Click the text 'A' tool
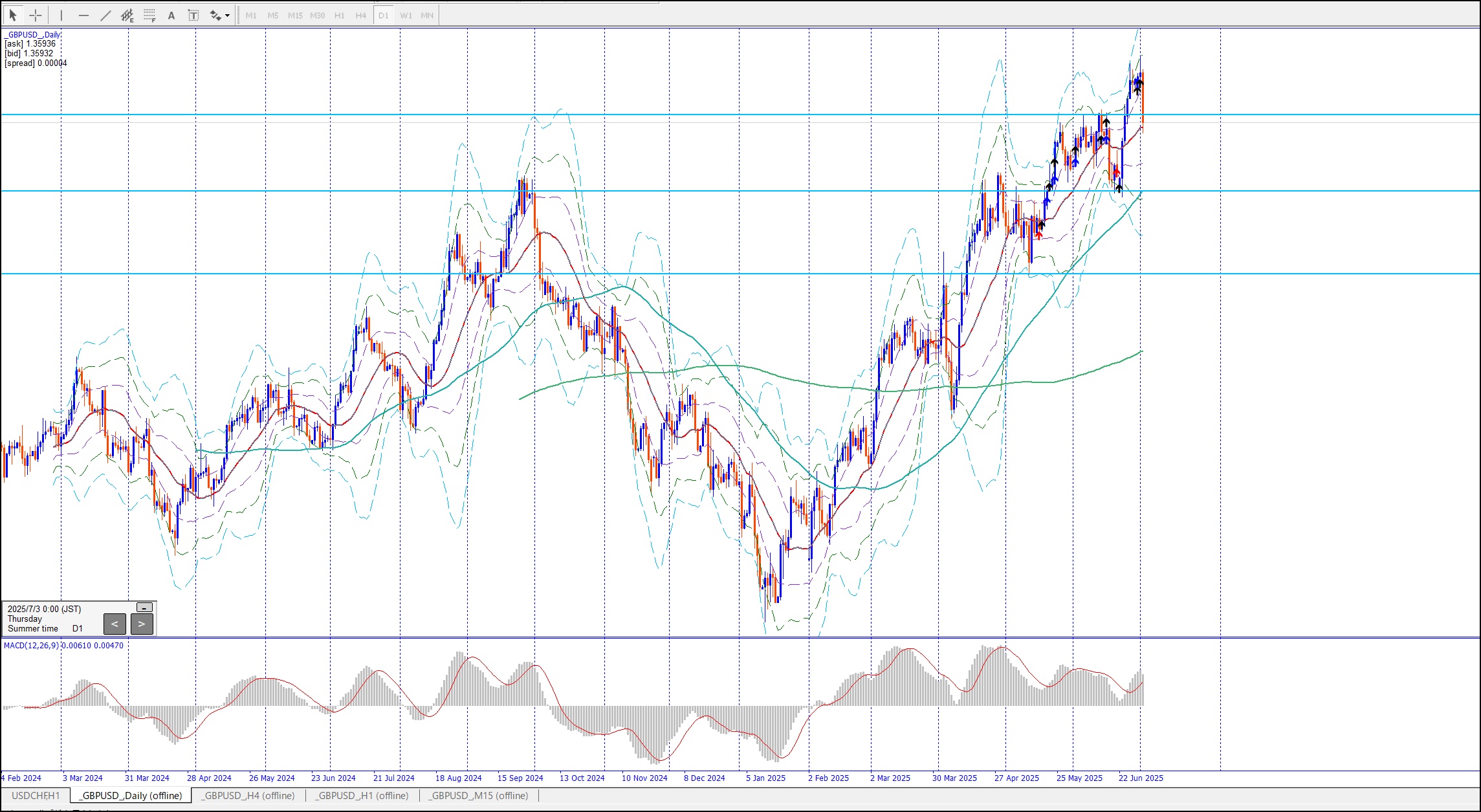 (x=171, y=15)
